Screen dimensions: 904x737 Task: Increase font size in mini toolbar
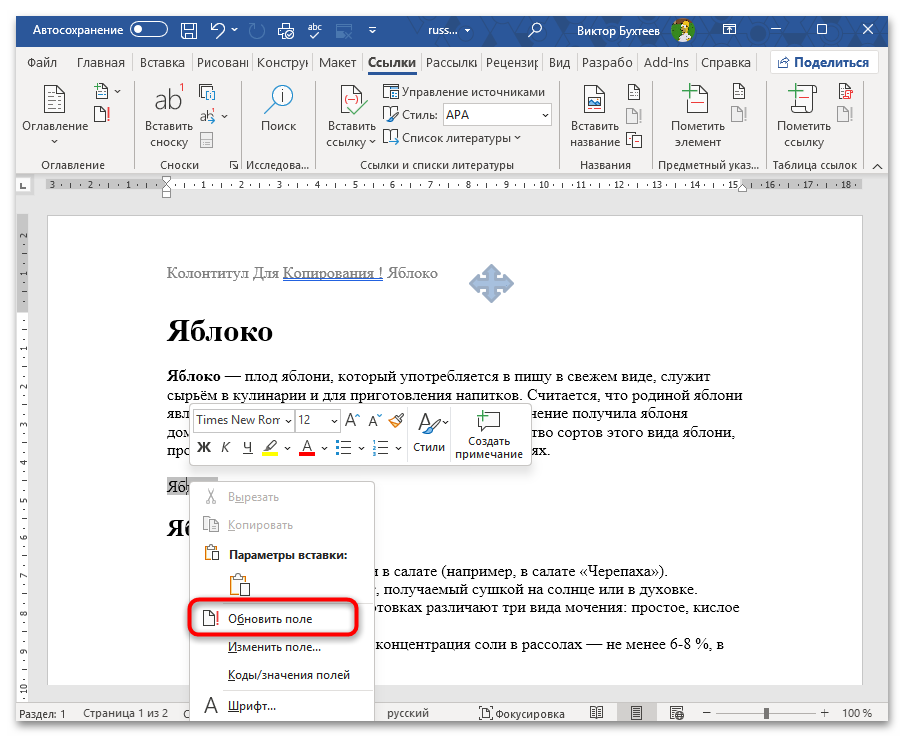click(352, 420)
